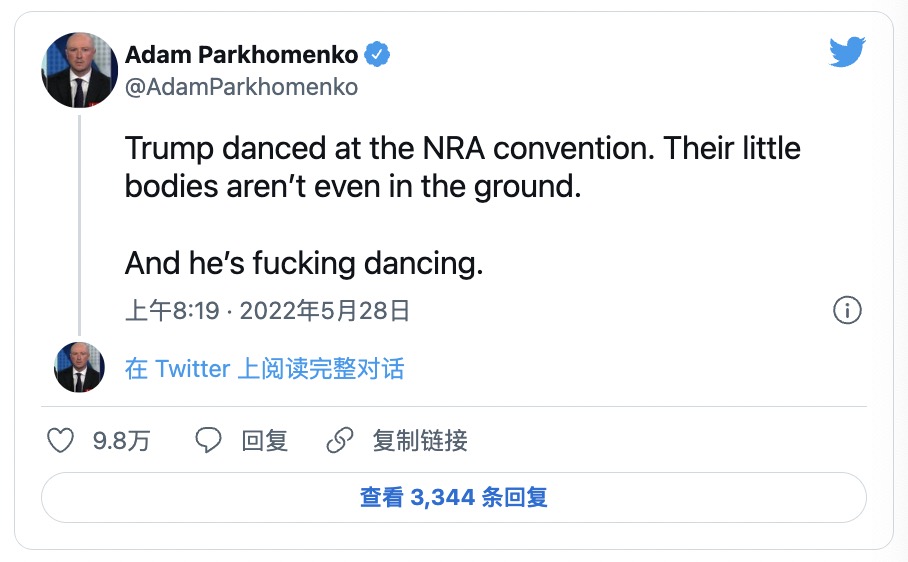908x562 pixels.
Task: Click the 9.8万 like count
Action: (121, 440)
